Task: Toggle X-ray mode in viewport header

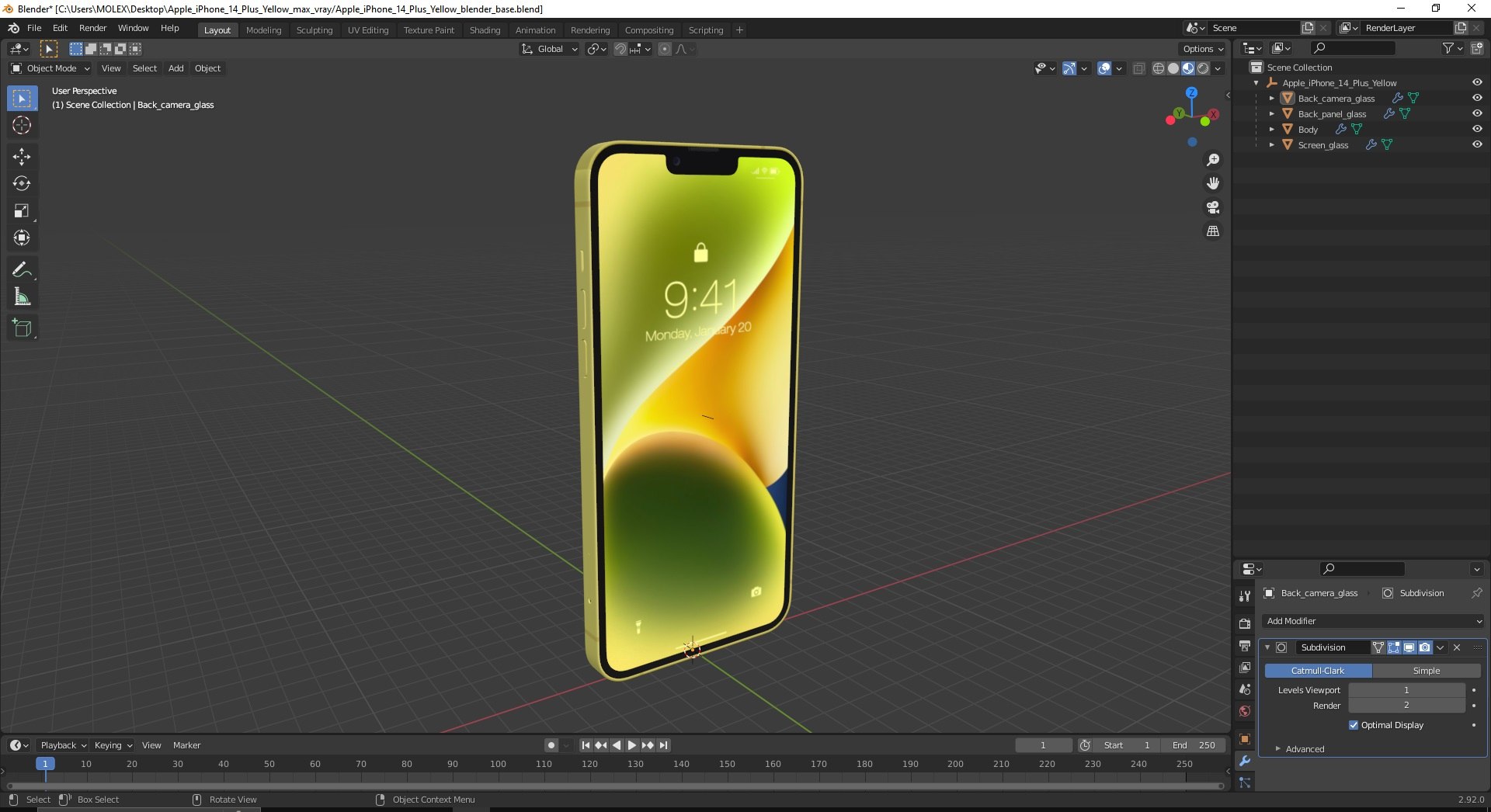Action: point(1139,68)
